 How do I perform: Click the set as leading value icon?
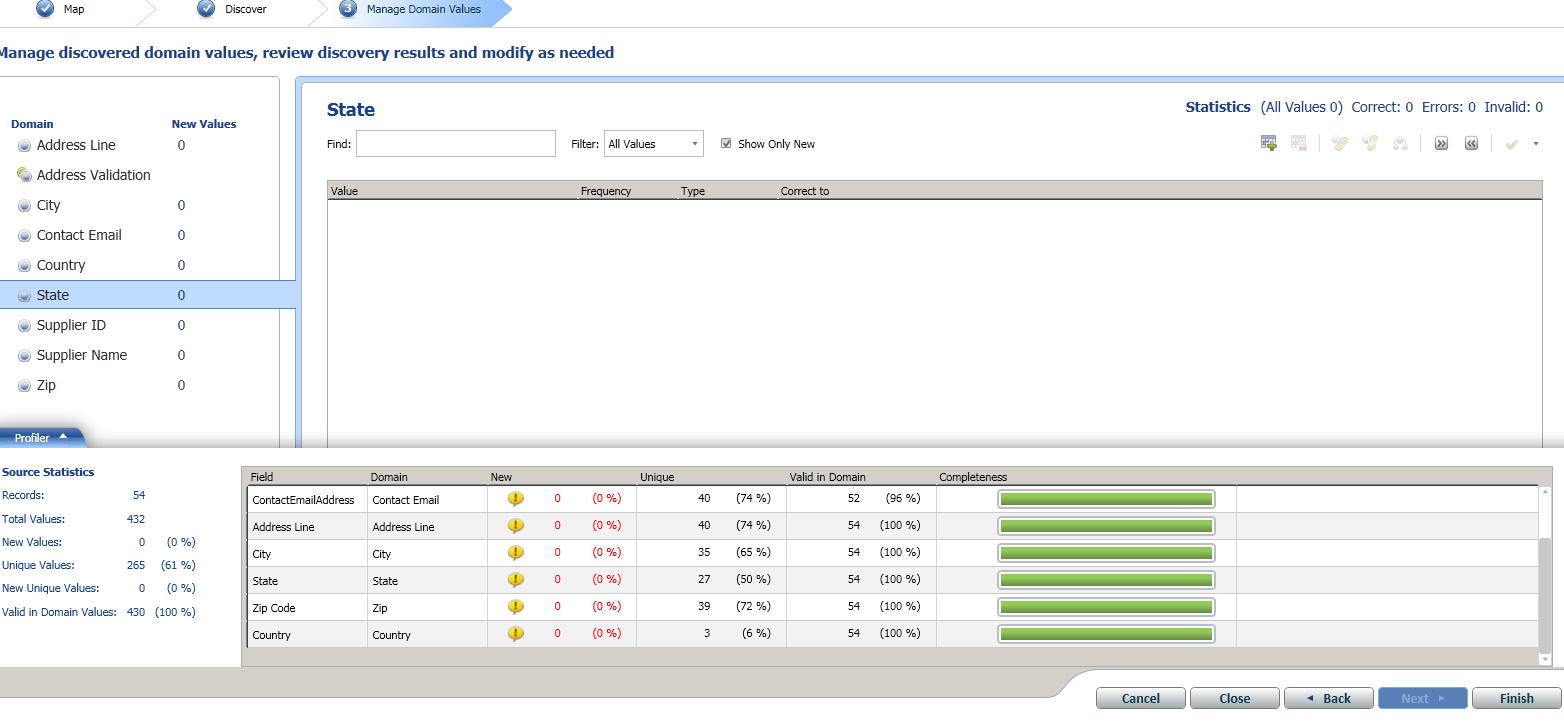pyautogui.click(x=1401, y=143)
